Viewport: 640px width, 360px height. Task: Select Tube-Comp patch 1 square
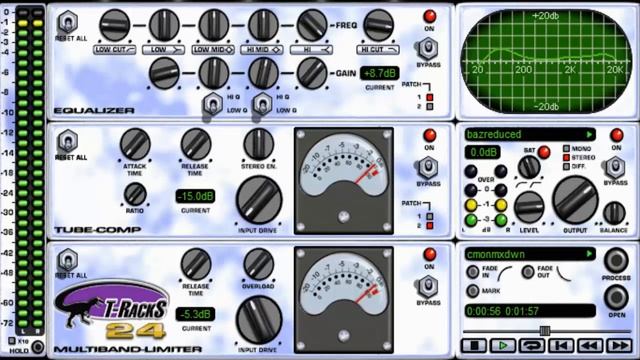(429, 216)
